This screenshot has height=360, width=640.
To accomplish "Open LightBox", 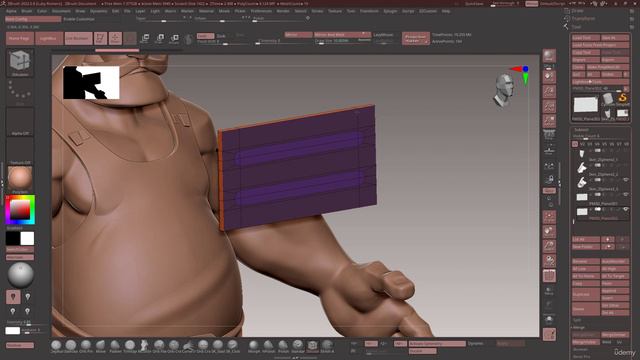I will pyautogui.click(x=49, y=38).
